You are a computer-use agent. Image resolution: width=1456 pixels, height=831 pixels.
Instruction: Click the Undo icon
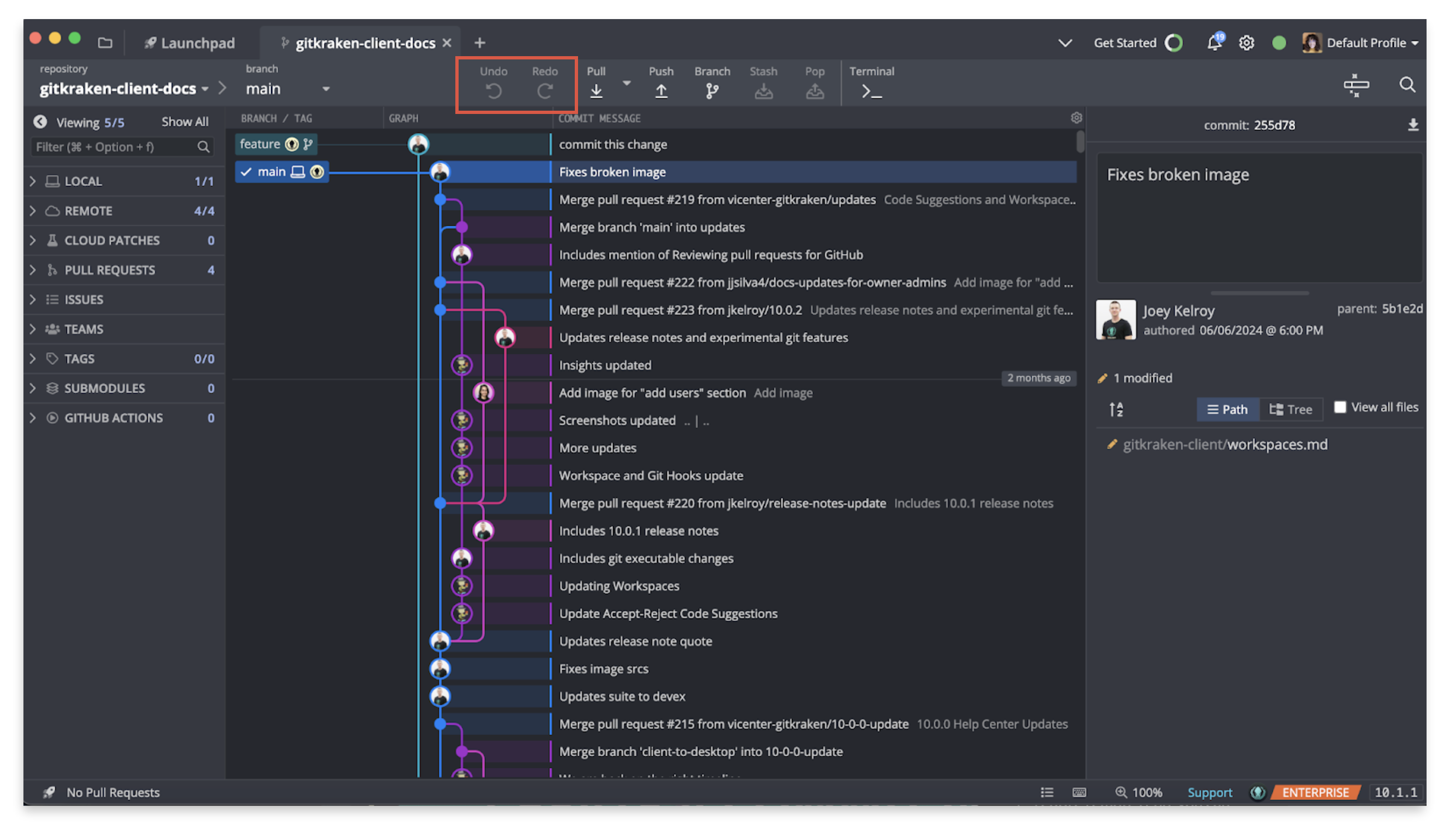(x=493, y=90)
